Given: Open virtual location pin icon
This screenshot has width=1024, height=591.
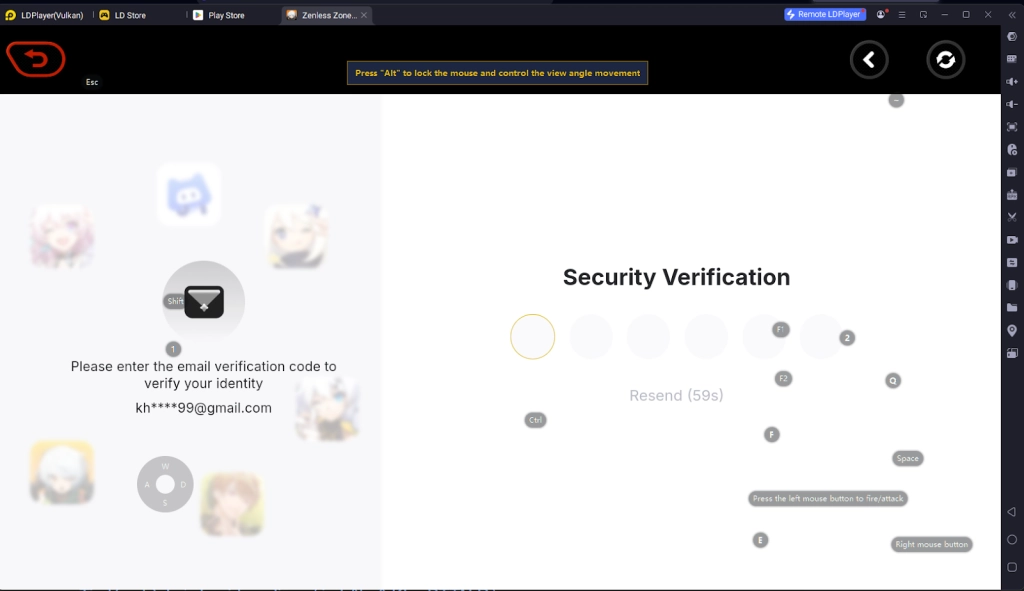Looking at the screenshot, I should (1012, 330).
